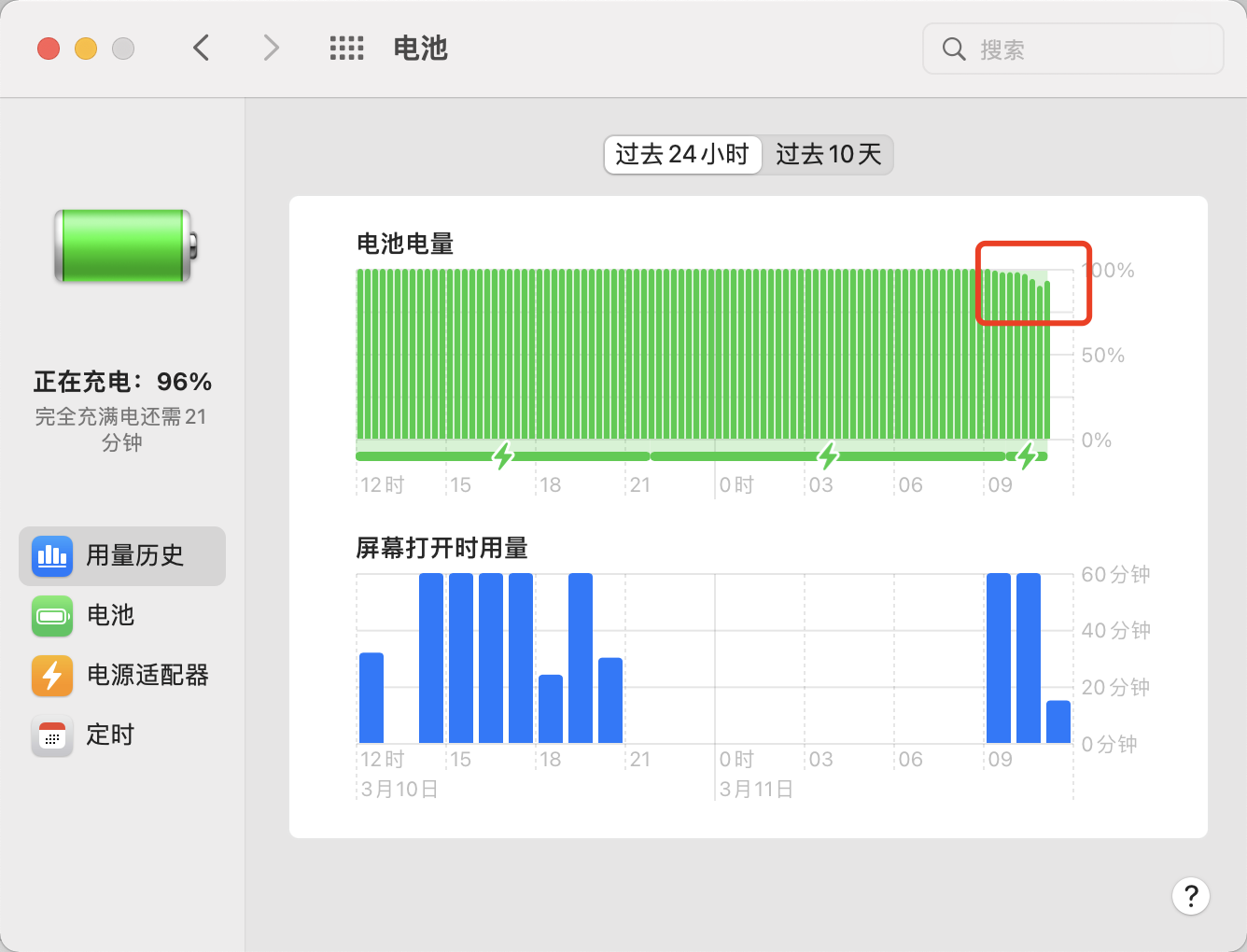Click the large green battery image
The image size is (1247, 952).
point(125,246)
